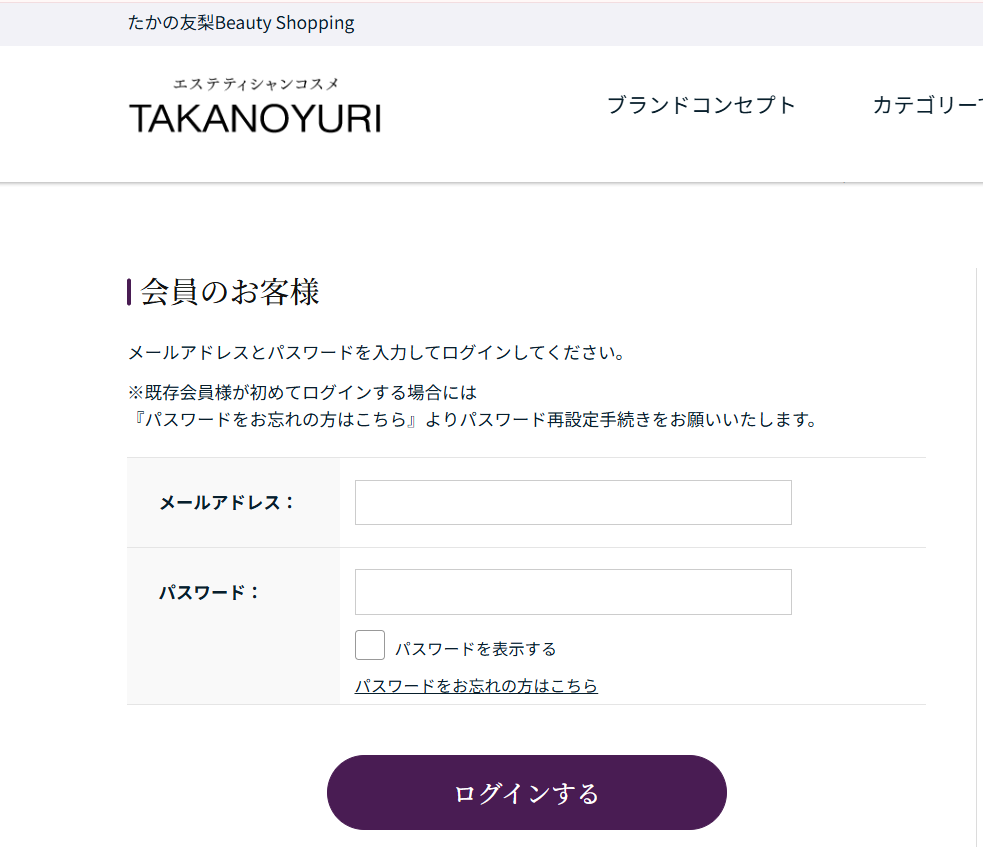Screen dimensions: 983x847
Task: Click the パスワードを表示する label text
Action: pos(475,649)
